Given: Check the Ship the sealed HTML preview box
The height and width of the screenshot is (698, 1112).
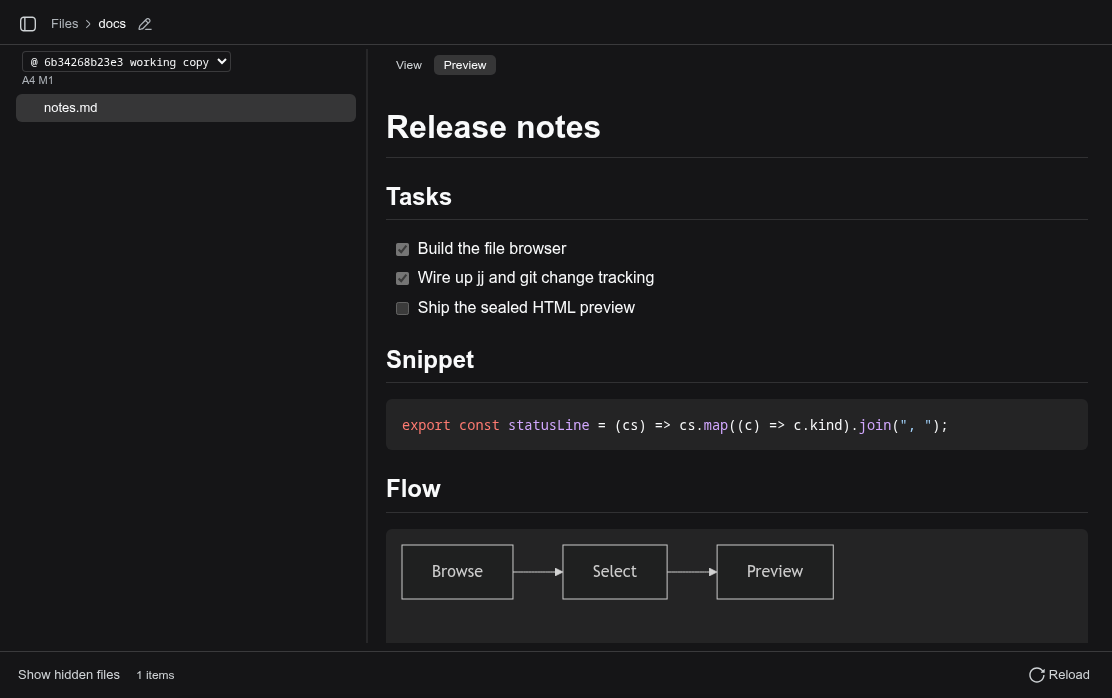Looking at the screenshot, I should 402,308.
